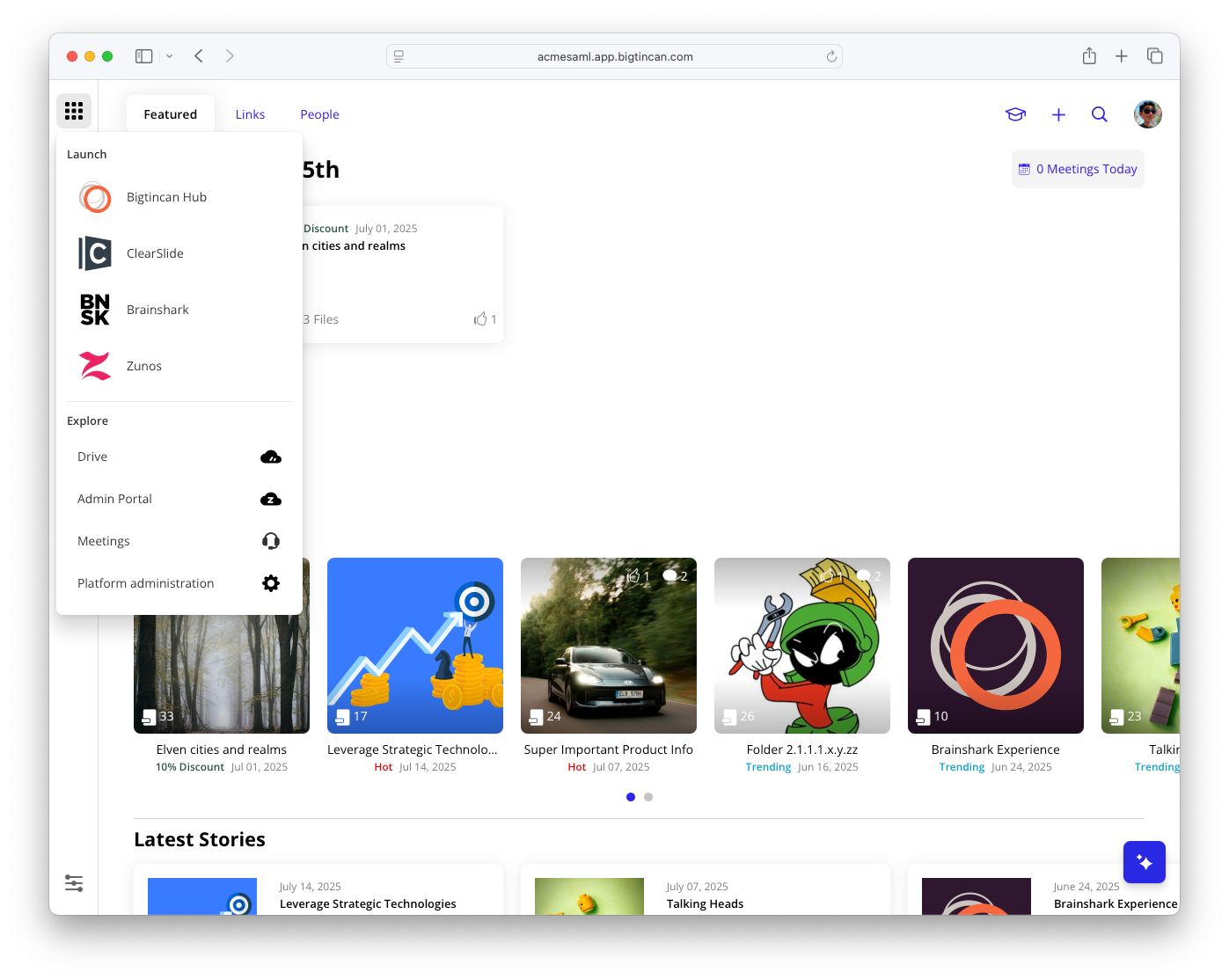Open the user profile avatar menu

1147,114
